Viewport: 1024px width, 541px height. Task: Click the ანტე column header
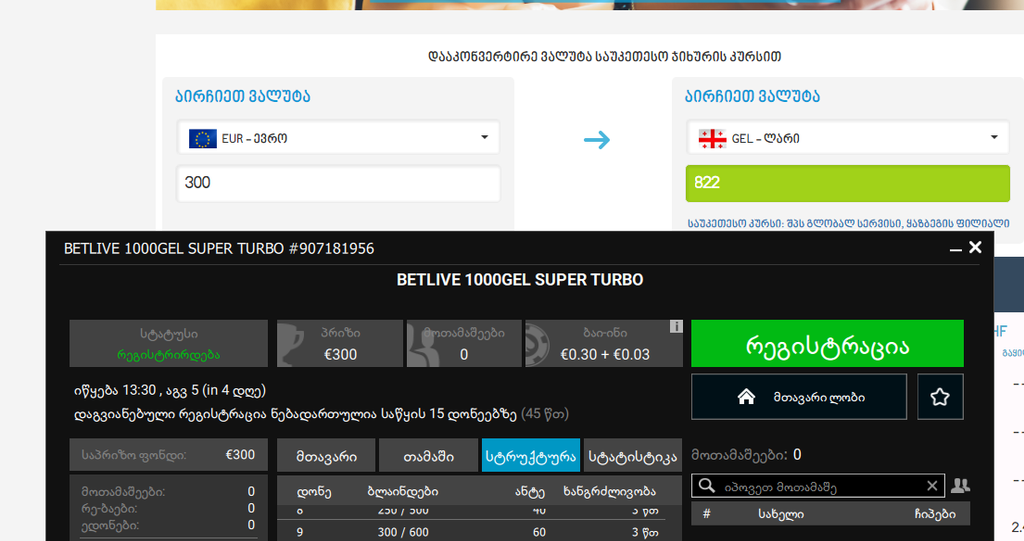point(530,491)
